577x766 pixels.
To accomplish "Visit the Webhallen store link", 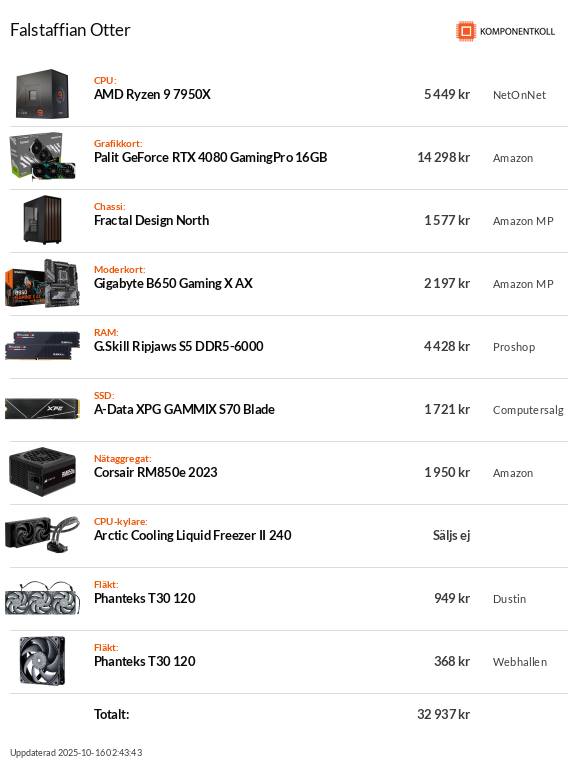I will point(520,662).
